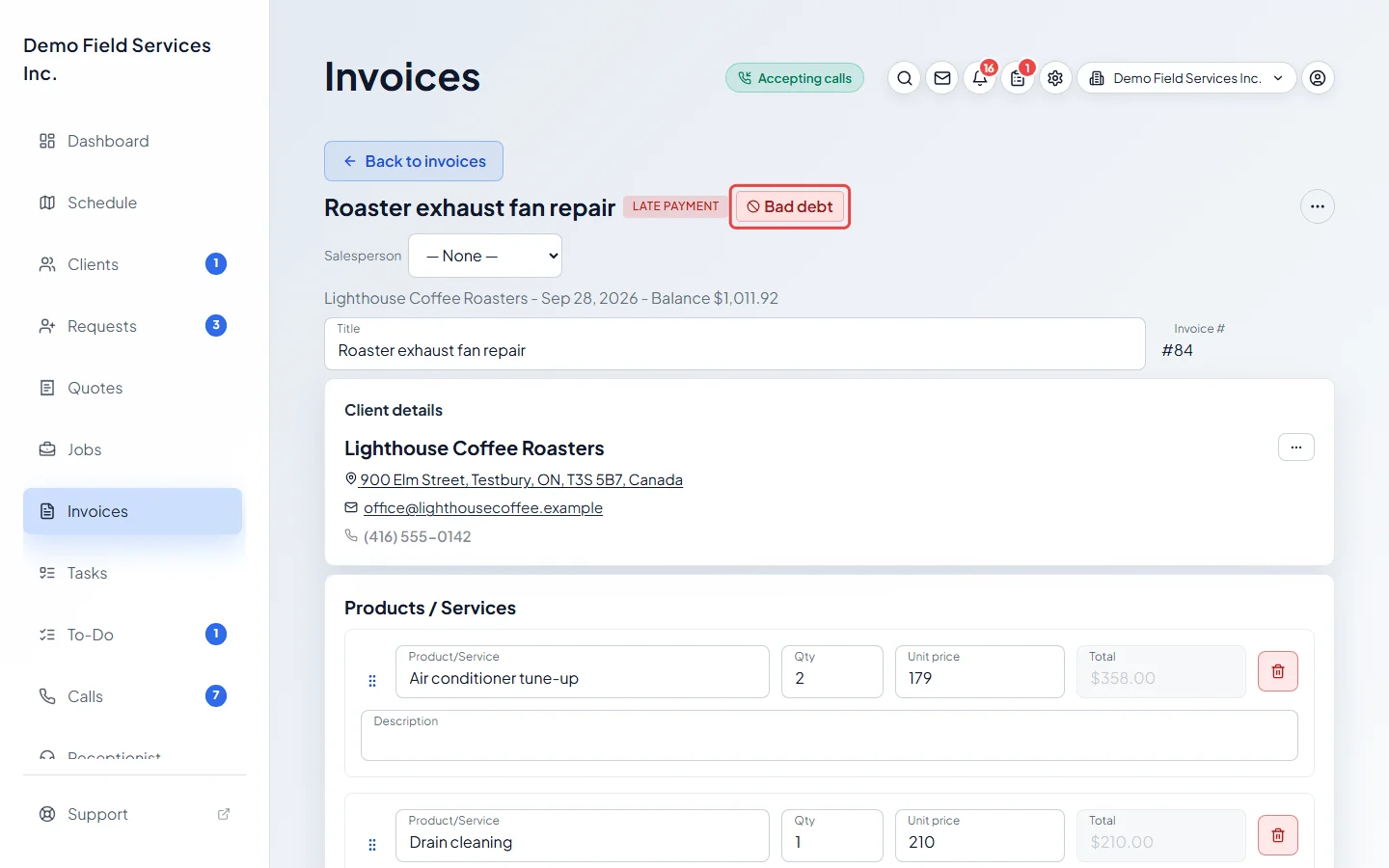This screenshot has width=1389, height=868.
Task: Open Requests in sidebar
Action: [133, 326]
